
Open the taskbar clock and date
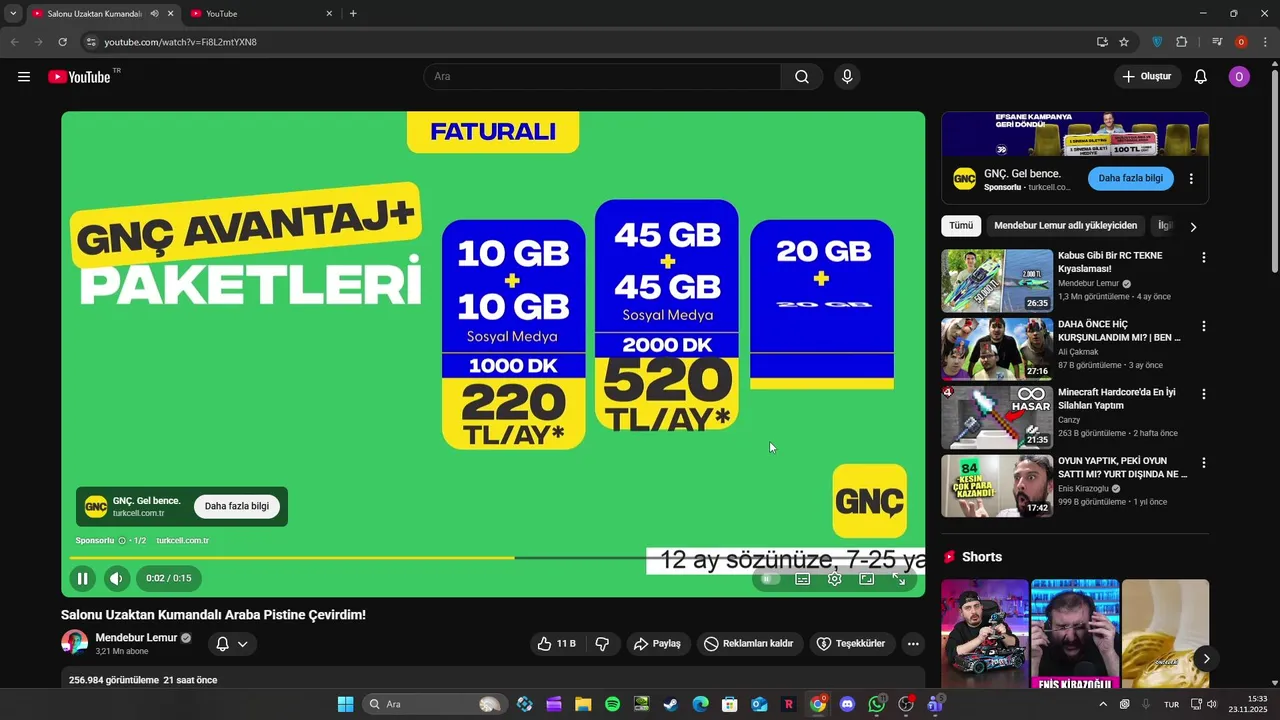1248,704
